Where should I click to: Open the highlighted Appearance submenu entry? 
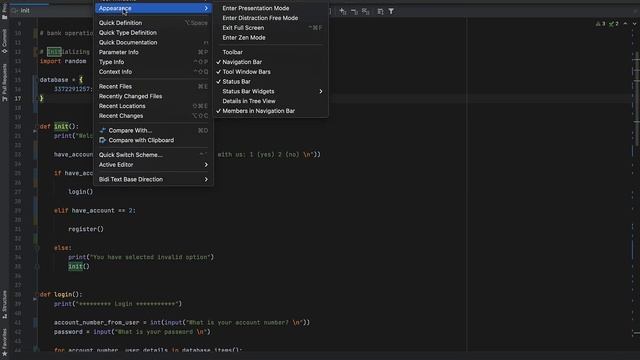(153, 8)
